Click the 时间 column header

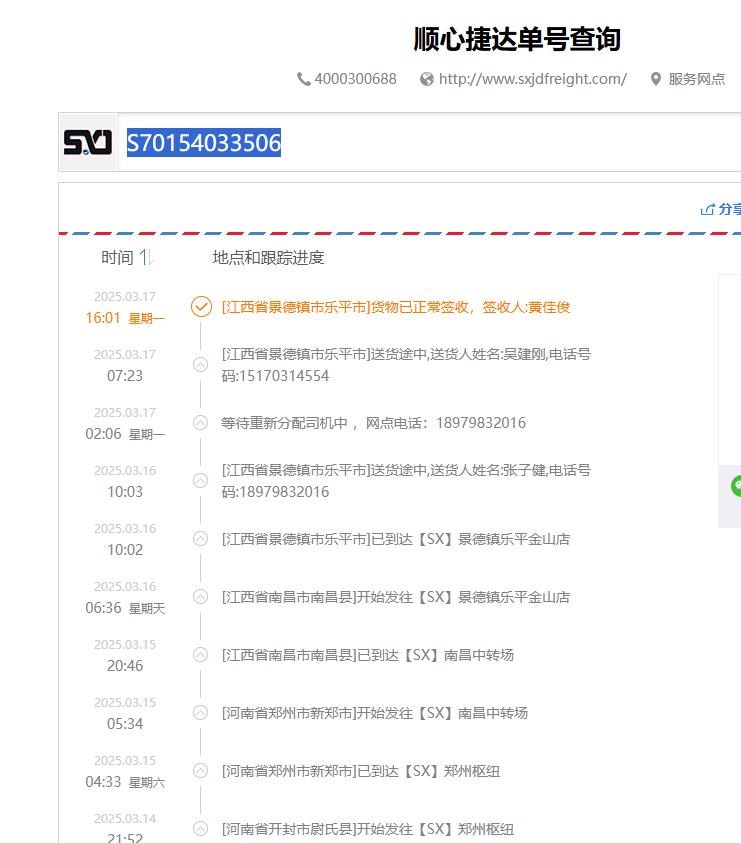pyautogui.click(x=117, y=258)
